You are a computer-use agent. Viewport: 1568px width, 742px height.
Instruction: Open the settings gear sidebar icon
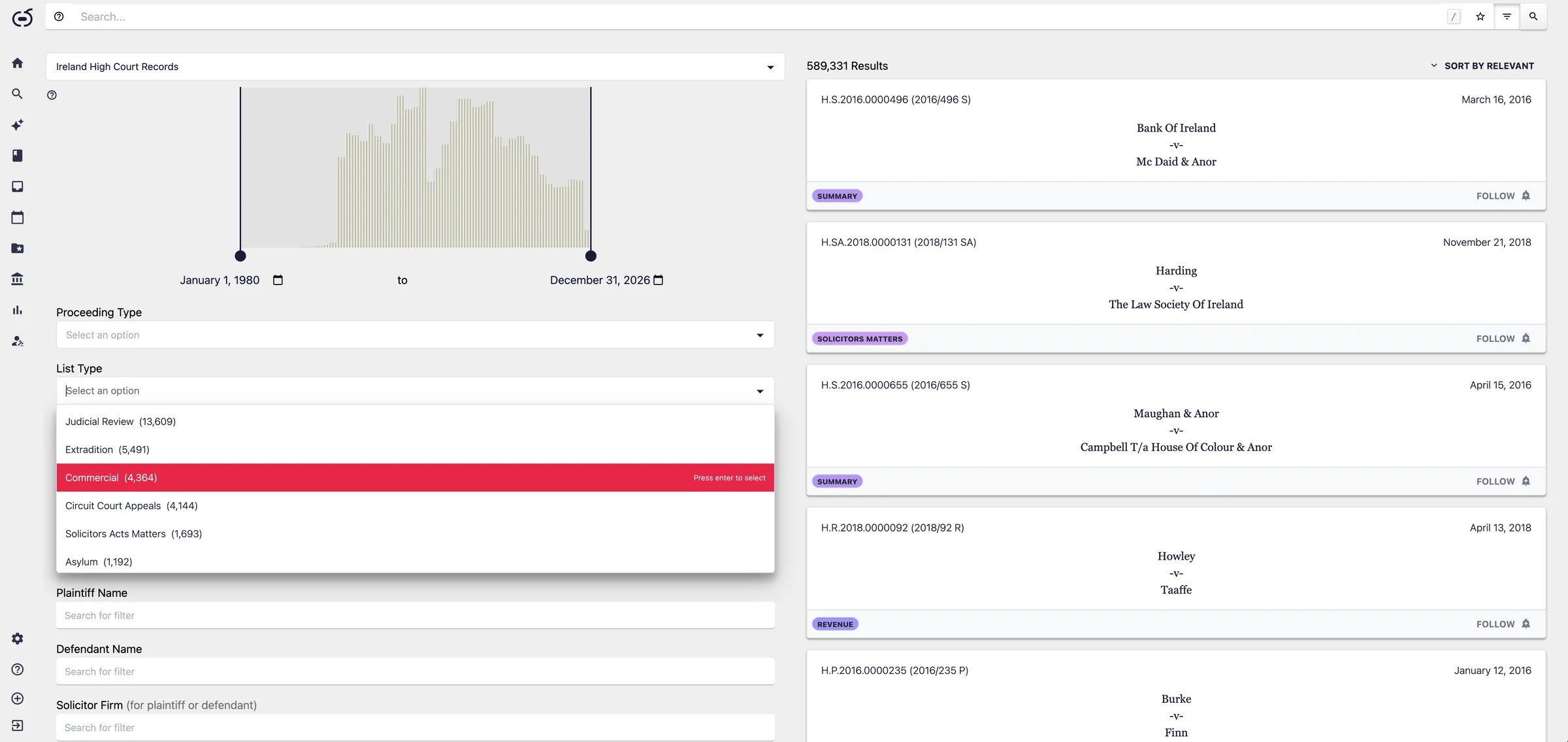click(x=18, y=639)
